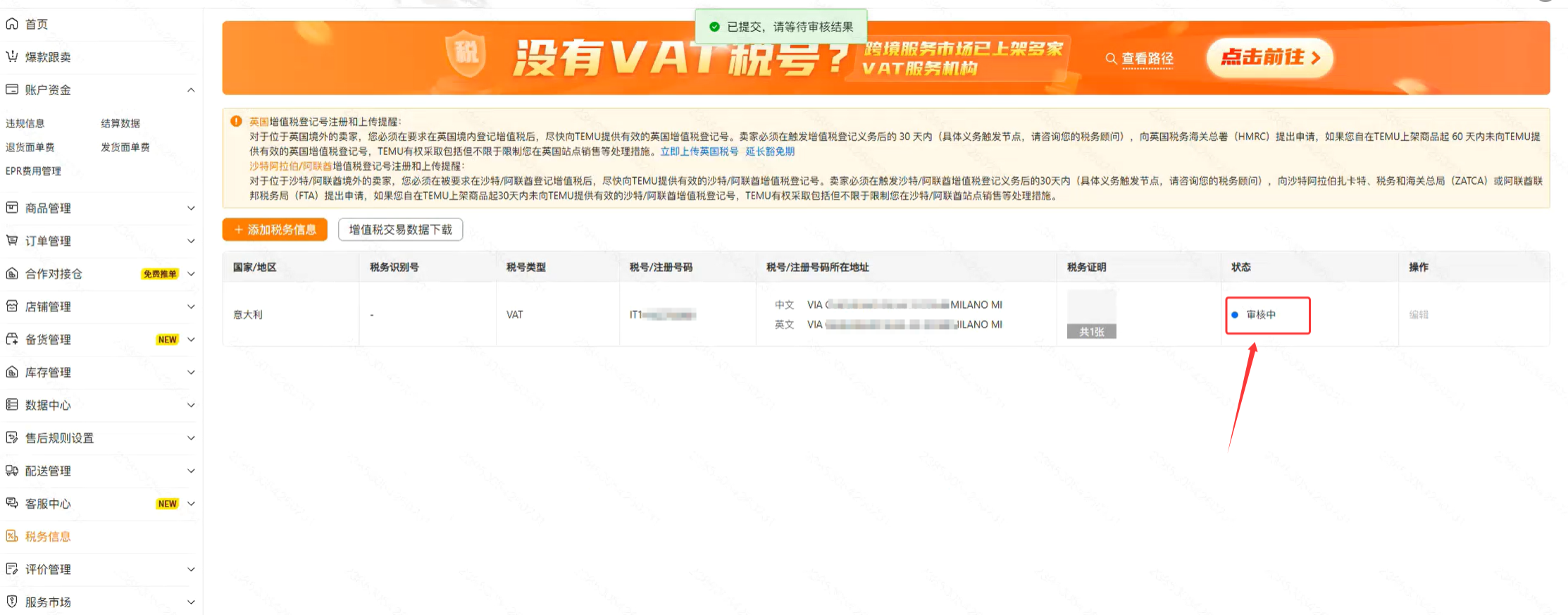Click the 配送管理 truck icon

tap(12, 471)
